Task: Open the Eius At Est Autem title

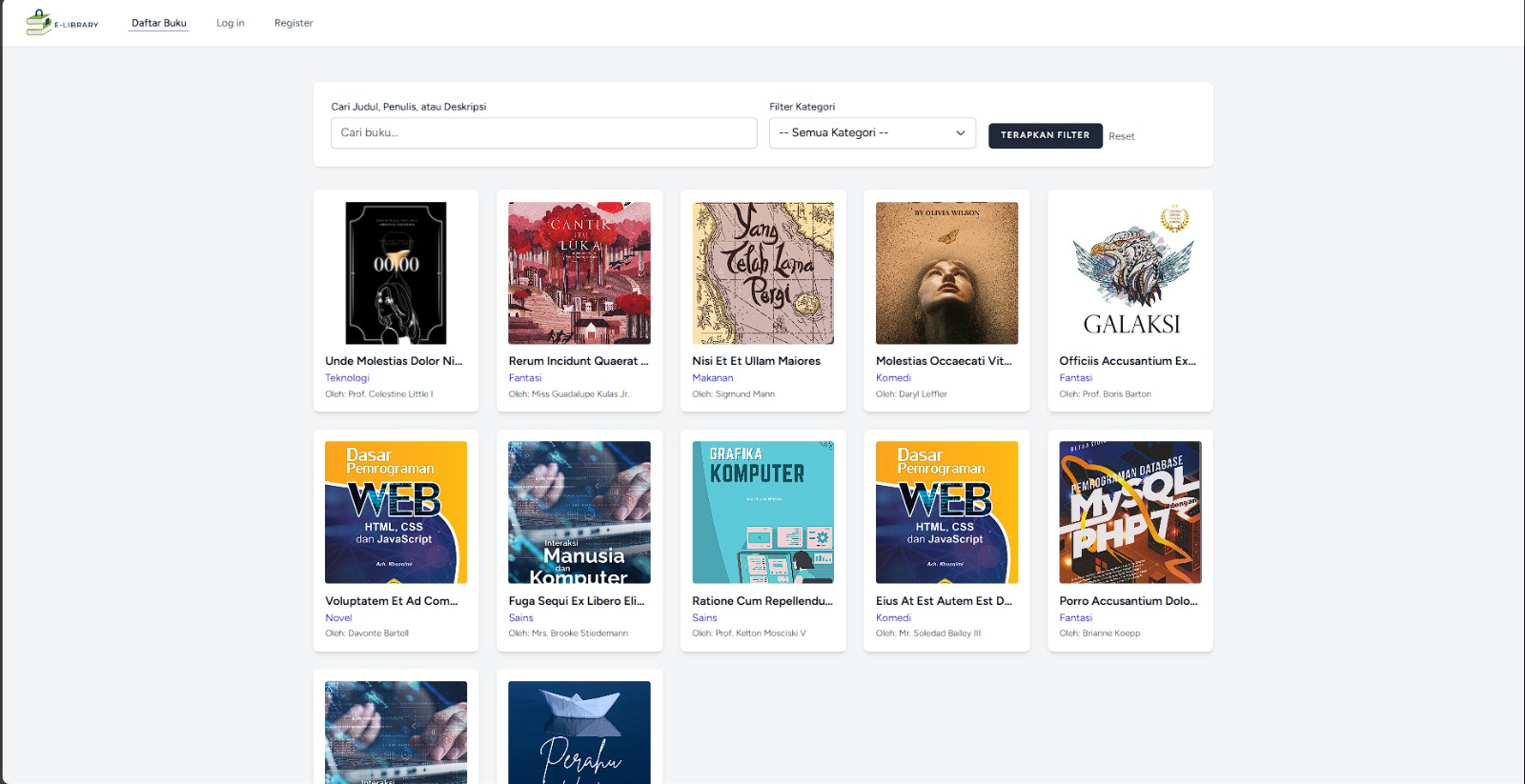Action: pyautogui.click(x=944, y=601)
